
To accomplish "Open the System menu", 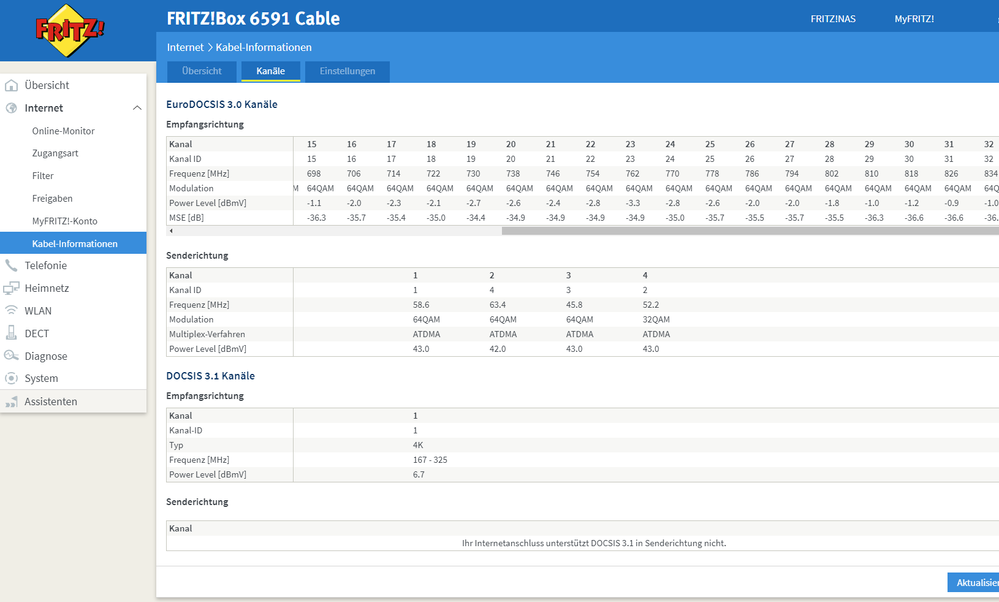I will 41,378.
